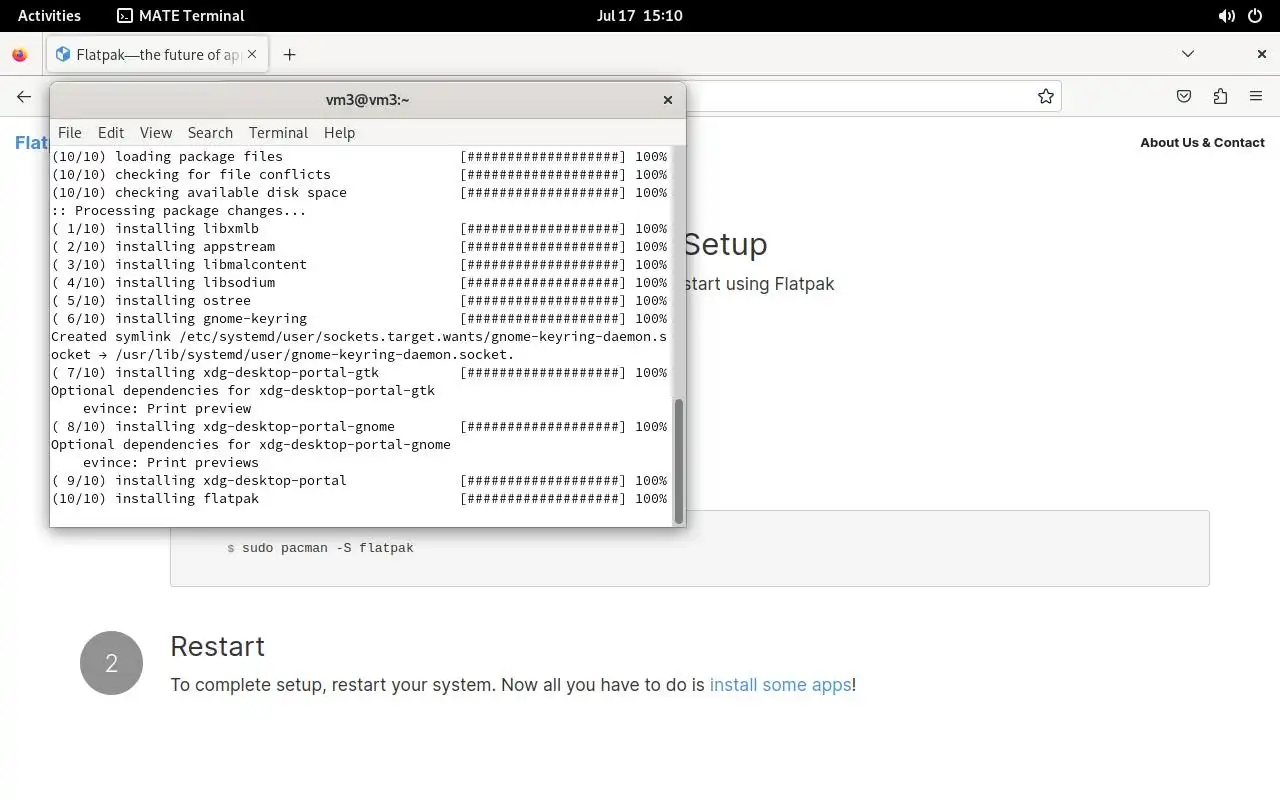Click the installing xdg-desktop-portal-gtk line
1280x800 pixels.
(359, 372)
